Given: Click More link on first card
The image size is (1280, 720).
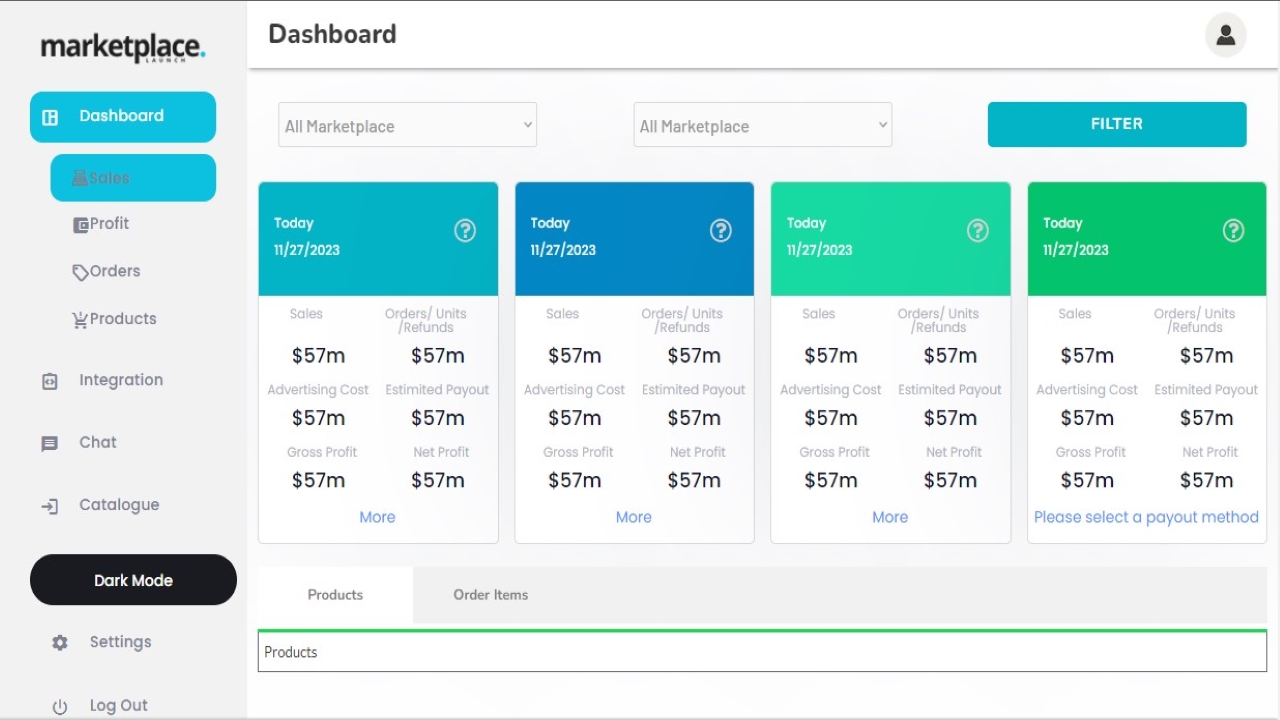Looking at the screenshot, I should 377,517.
